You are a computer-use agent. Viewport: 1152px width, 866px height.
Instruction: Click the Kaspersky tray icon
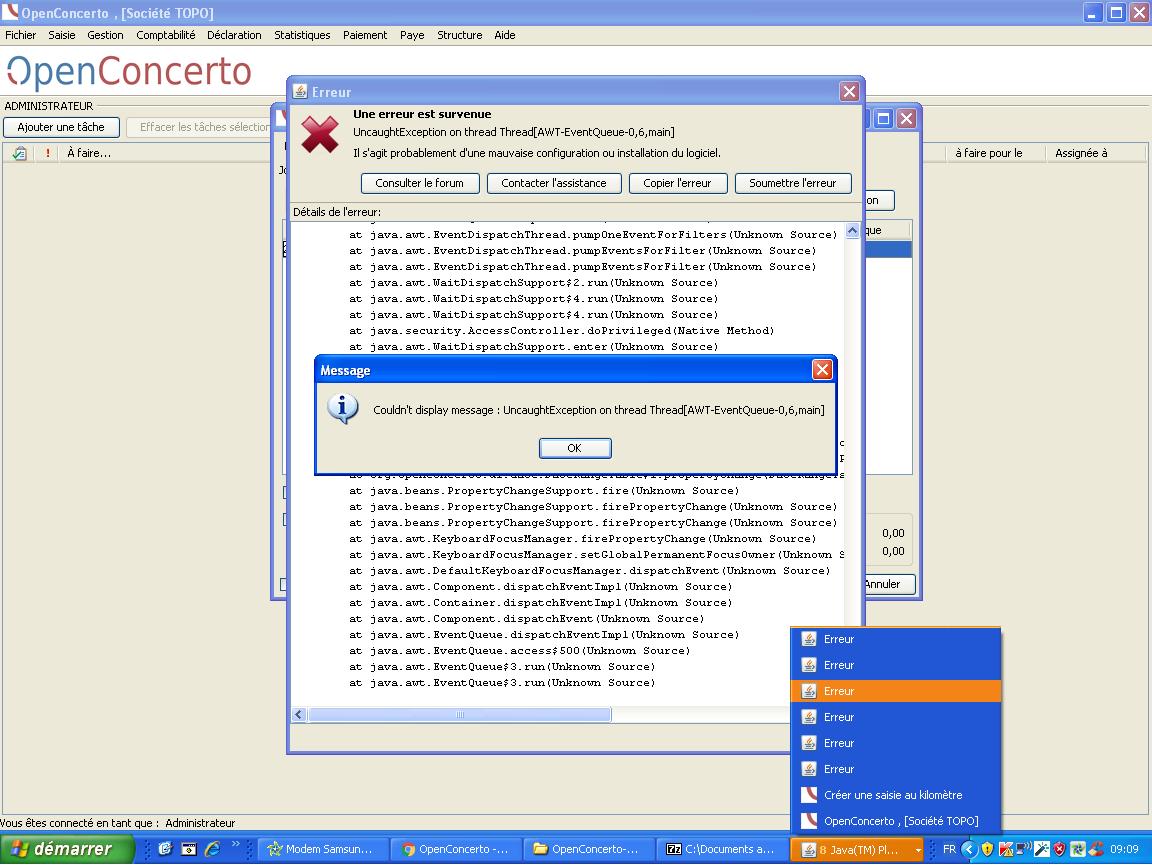click(x=1005, y=849)
